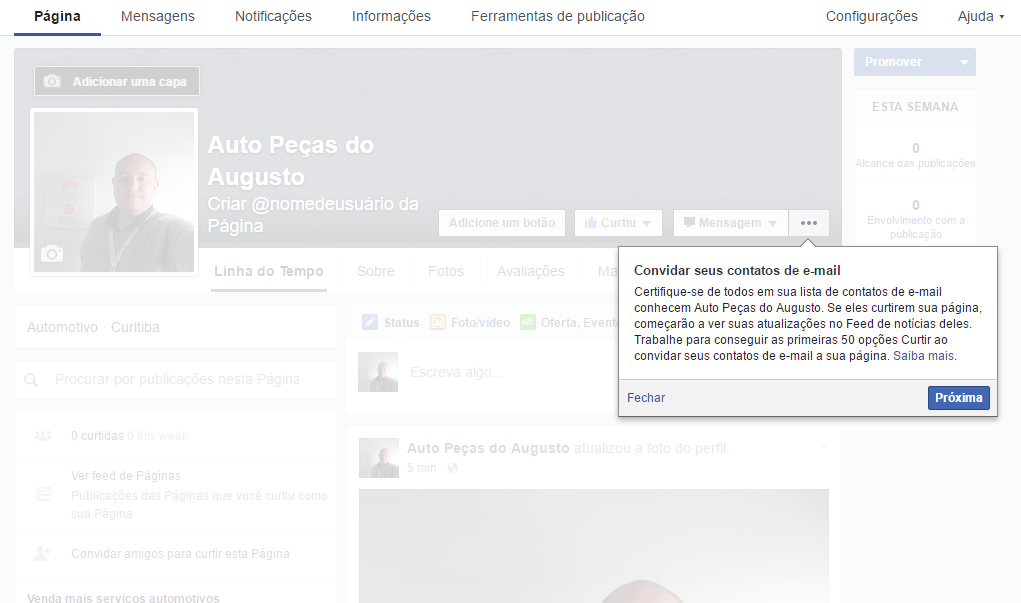Open the updated profile photo in post
The image size is (1021, 603).
594,546
